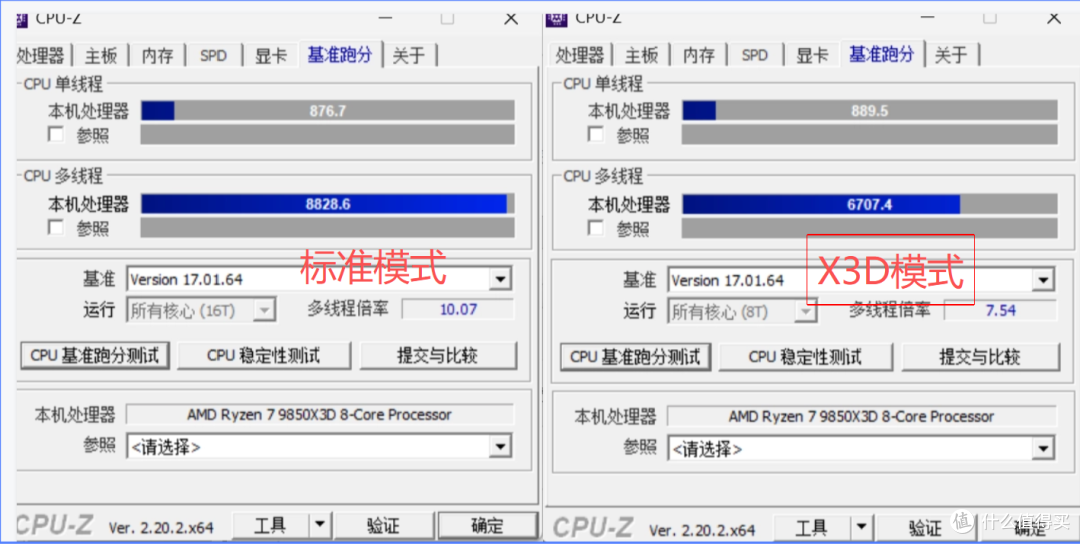The width and height of the screenshot is (1080, 544).
Task: Start CPU 稳定性测试 in right window
Action: pos(805,357)
